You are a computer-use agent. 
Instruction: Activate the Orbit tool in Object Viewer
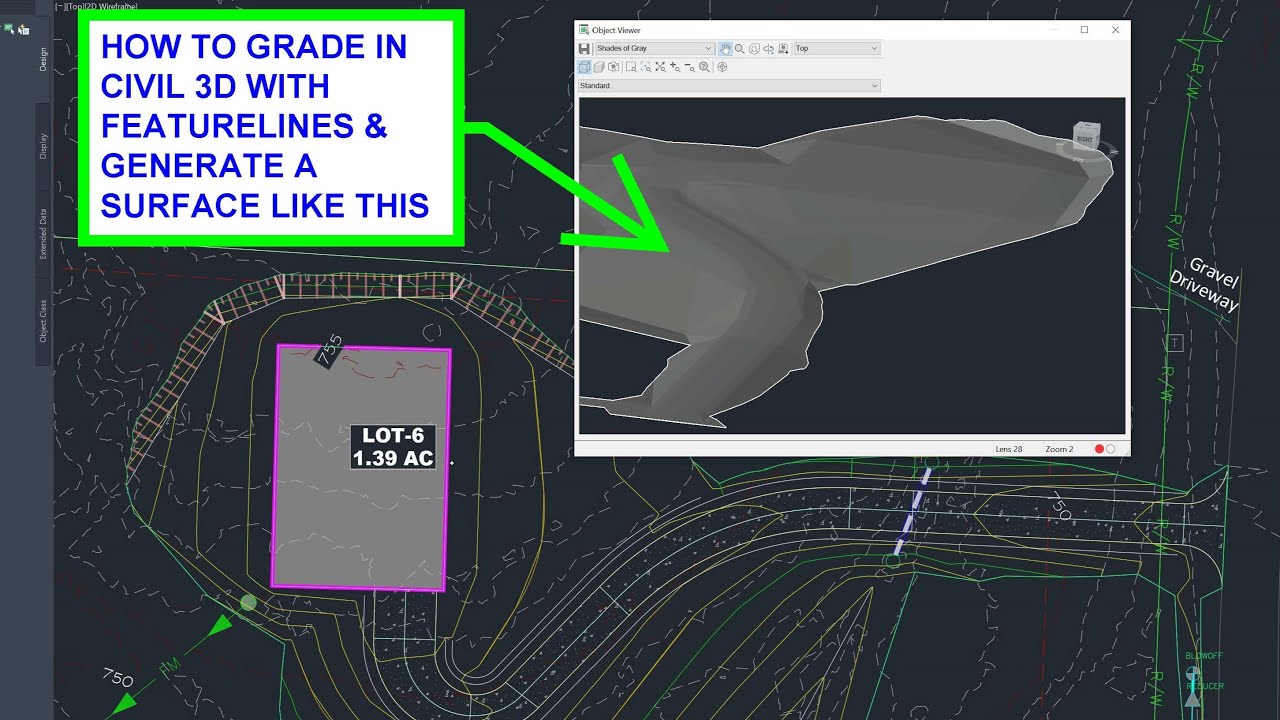(x=754, y=49)
